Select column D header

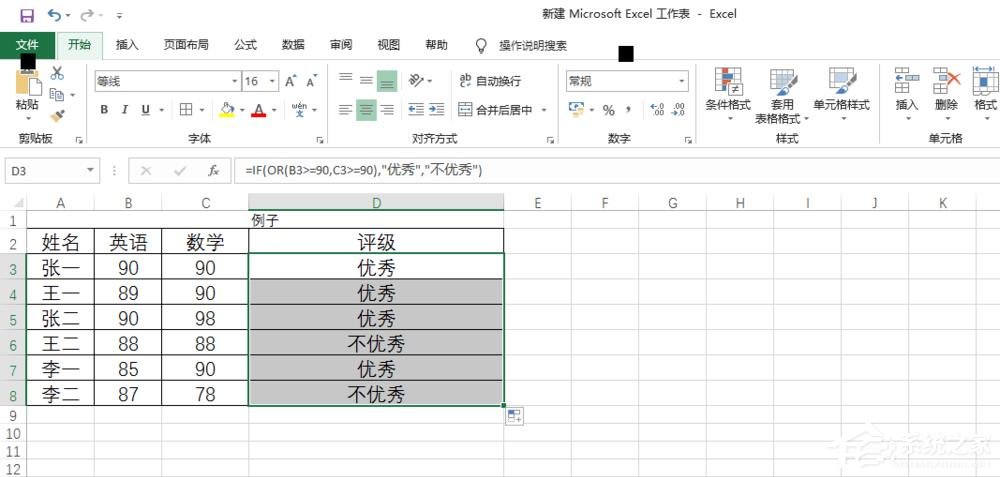pos(376,203)
